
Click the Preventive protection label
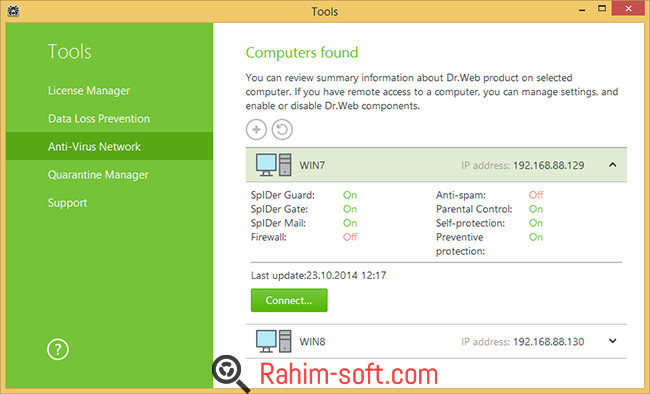(x=460, y=244)
